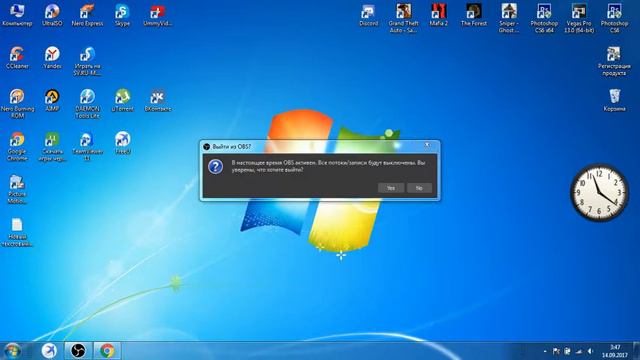Switch to OBS Studio in taskbar
Image resolution: width=640 pixels, height=360 pixels.
78,351
